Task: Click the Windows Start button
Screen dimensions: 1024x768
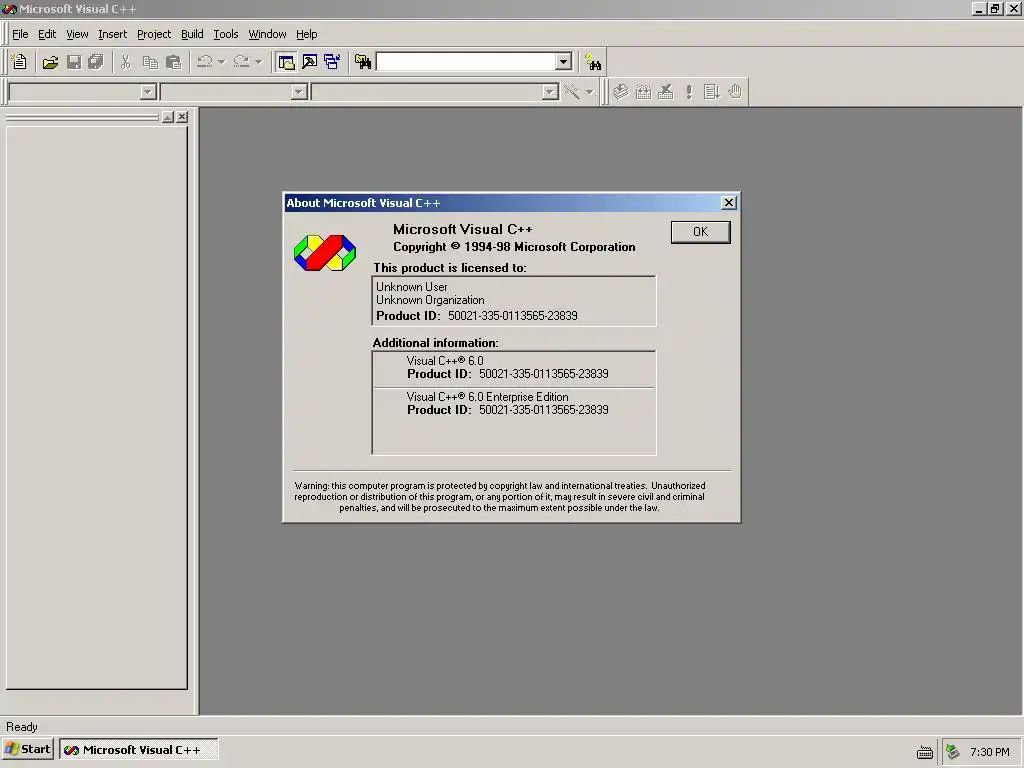Action: point(27,750)
